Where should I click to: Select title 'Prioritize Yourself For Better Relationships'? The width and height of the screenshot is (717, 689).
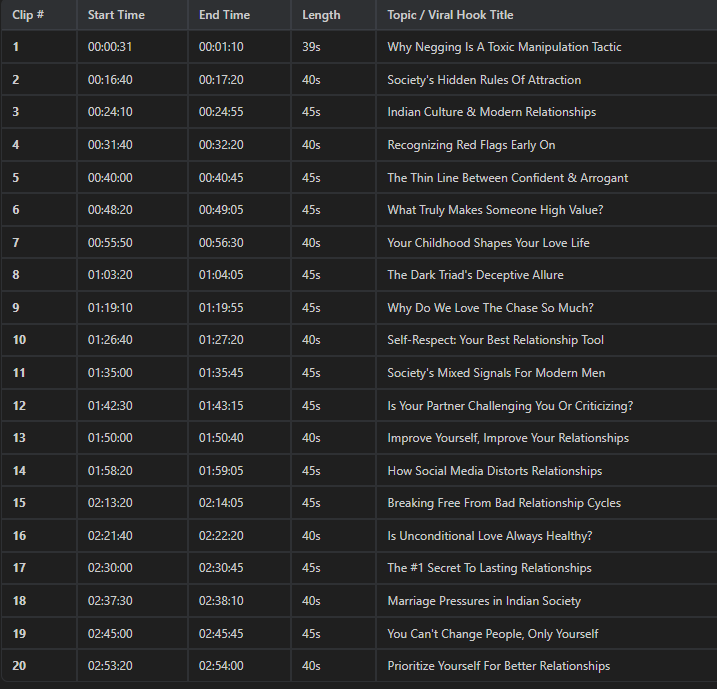coord(498,665)
